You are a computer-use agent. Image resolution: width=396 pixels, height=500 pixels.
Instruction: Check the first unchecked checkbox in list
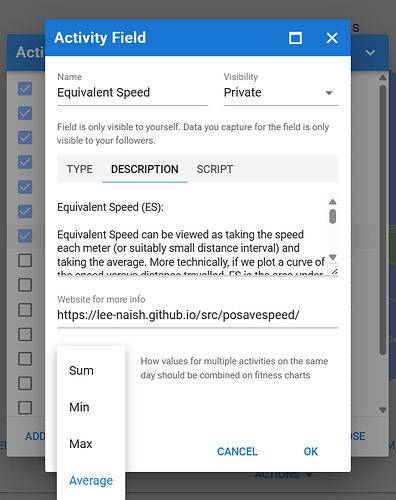[x=25, y=260]
